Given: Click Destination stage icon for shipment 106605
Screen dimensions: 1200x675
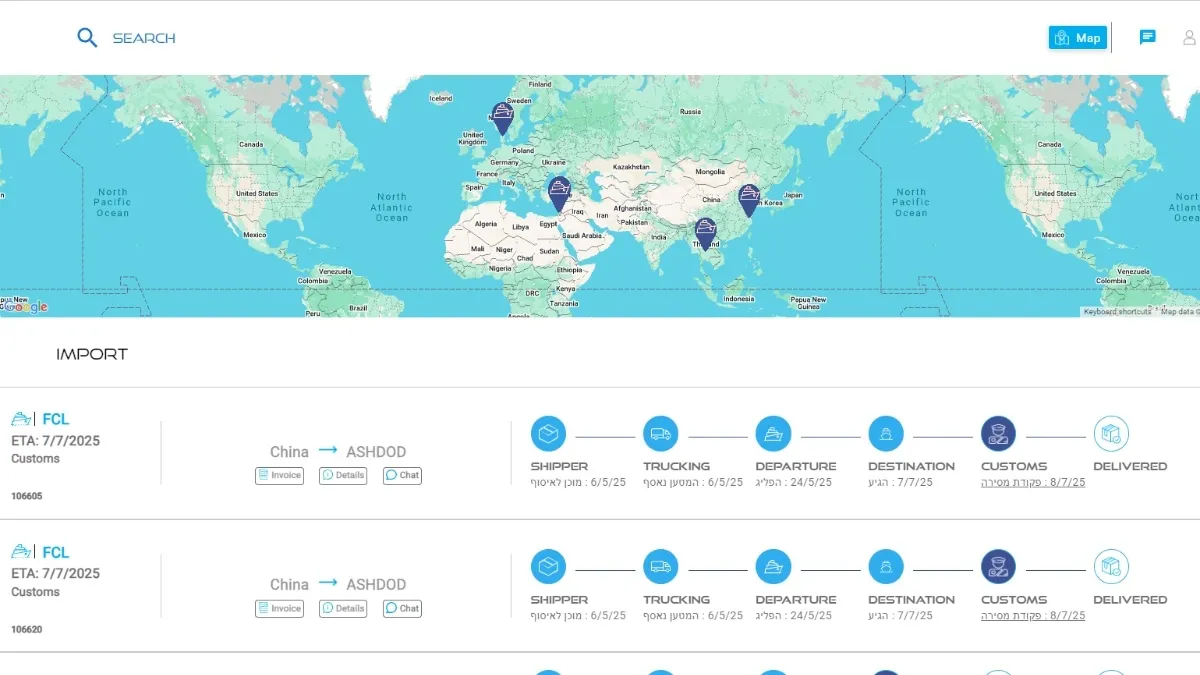Looking at the screenshot, I should pyautogui.click(x=886, y=434).
